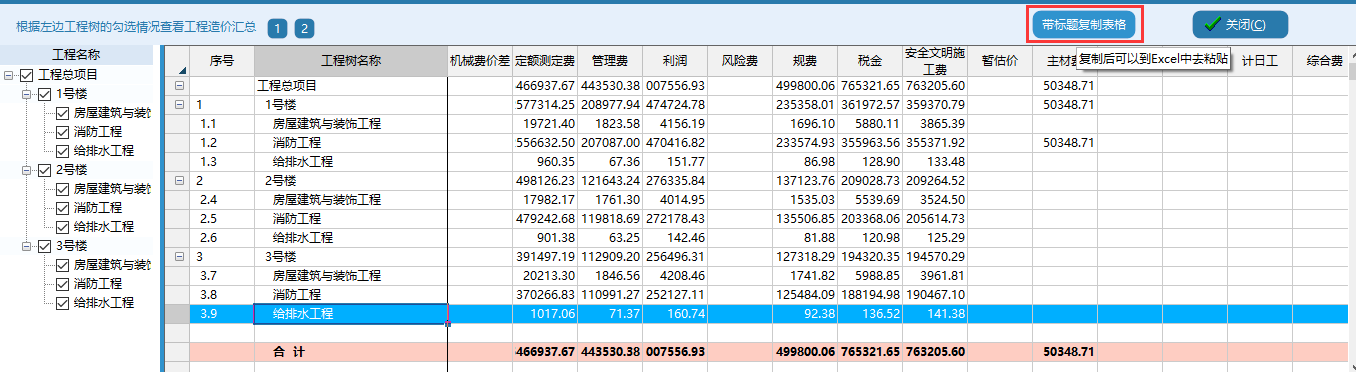Collapse the 2号楼 row in the grid
The width and height of the screenshot is (1356, 372).
point(180,181)
